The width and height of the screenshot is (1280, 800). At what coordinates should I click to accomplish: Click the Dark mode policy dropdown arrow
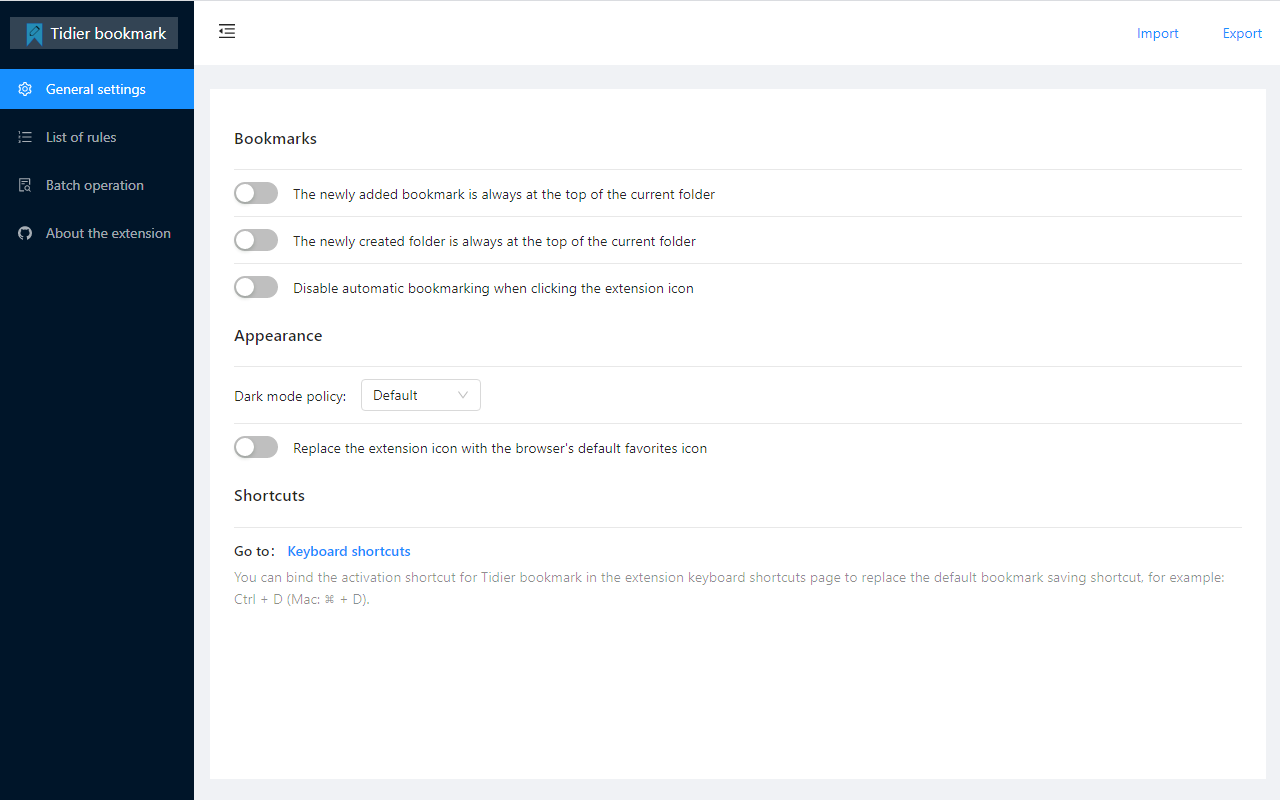[x=463, y=395]
